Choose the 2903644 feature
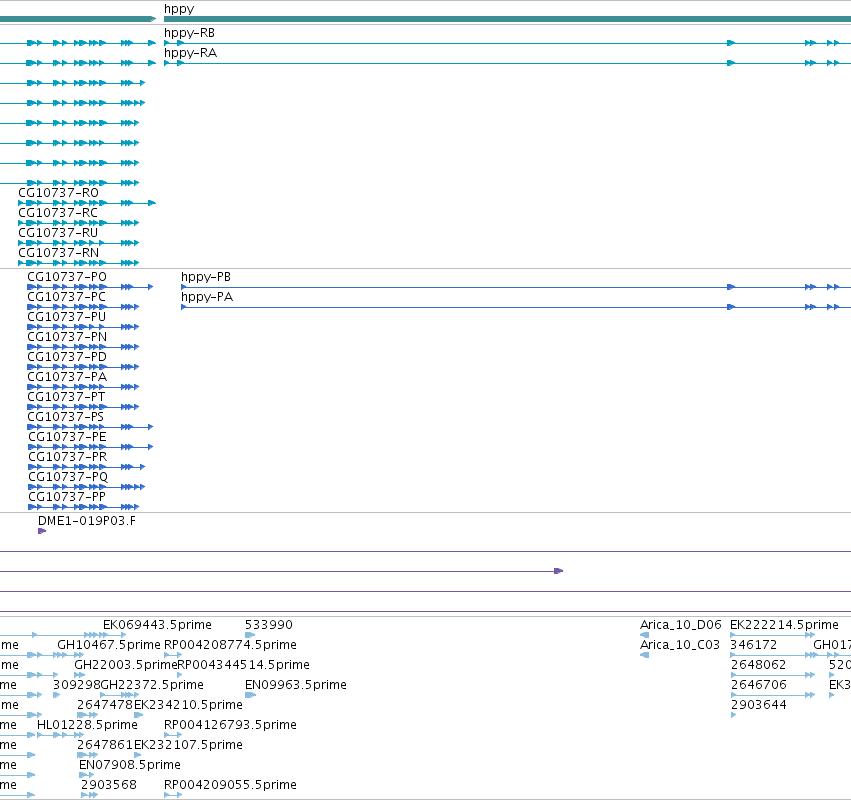The image size is (851, 800). coord(758,705)
